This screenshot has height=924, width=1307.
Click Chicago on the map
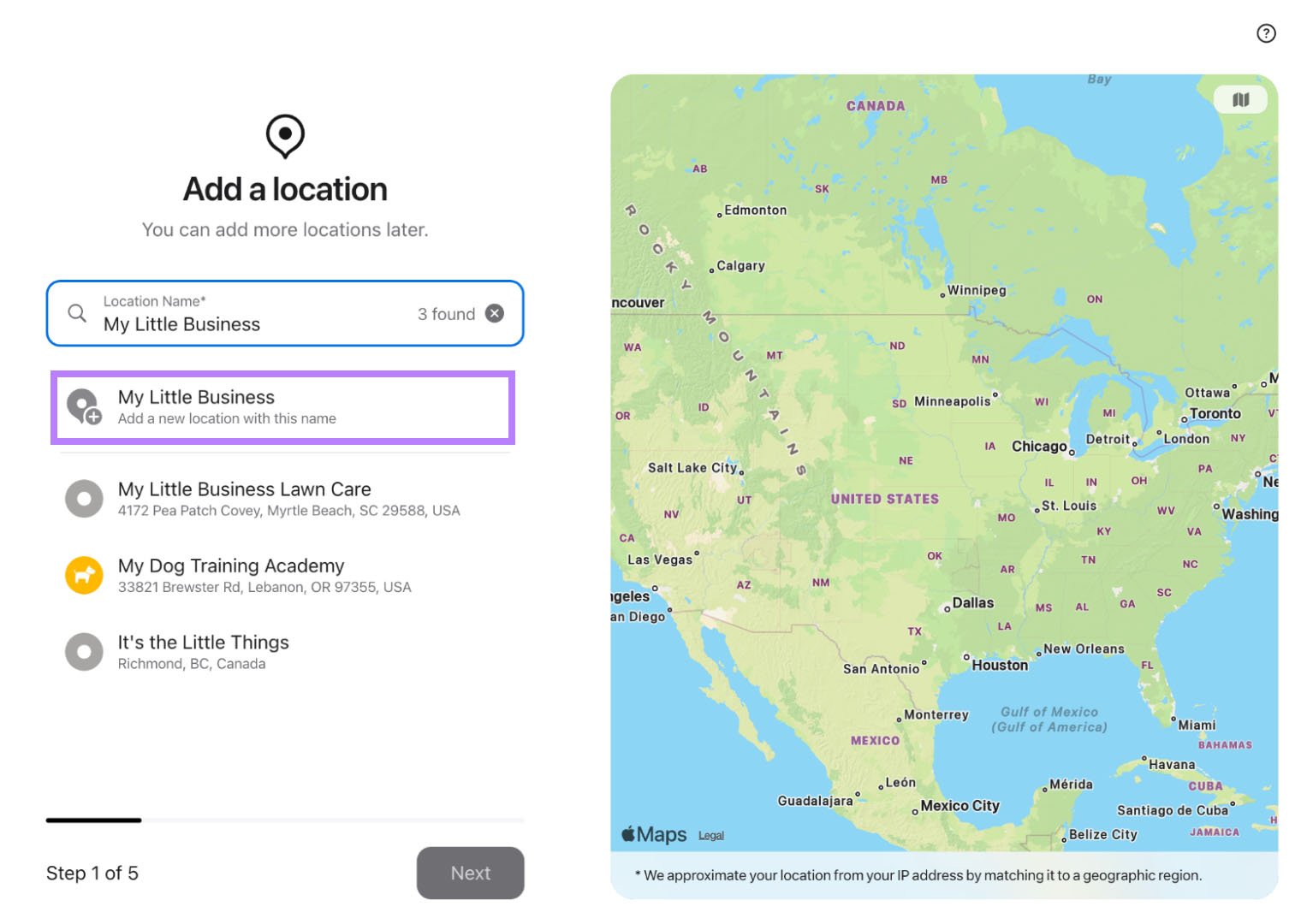(1040, 446)
